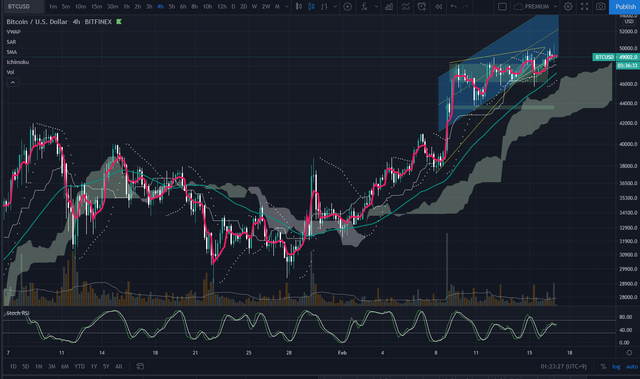This screenshot has width=640, height=379.
Task: Choose the 2h interval
Action: click(x=138, y=7)
